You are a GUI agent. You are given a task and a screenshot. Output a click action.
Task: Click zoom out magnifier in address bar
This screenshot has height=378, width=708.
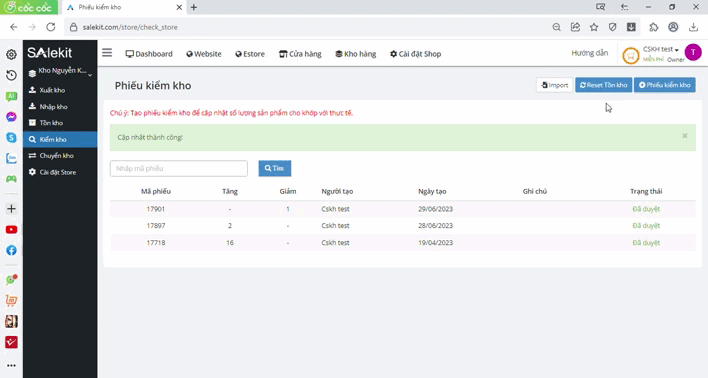(556, 27)
